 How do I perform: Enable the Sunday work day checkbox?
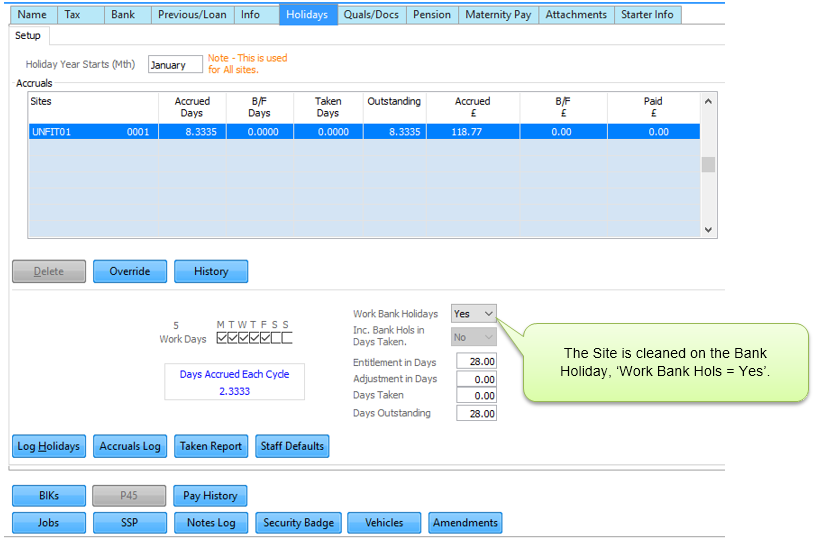click(287, 338)
